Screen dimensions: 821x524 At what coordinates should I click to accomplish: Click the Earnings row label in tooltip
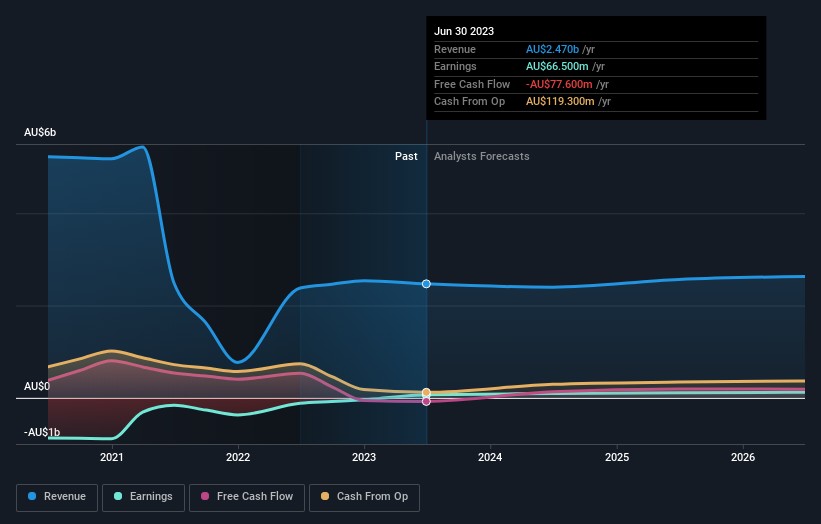tap(456, 66)
